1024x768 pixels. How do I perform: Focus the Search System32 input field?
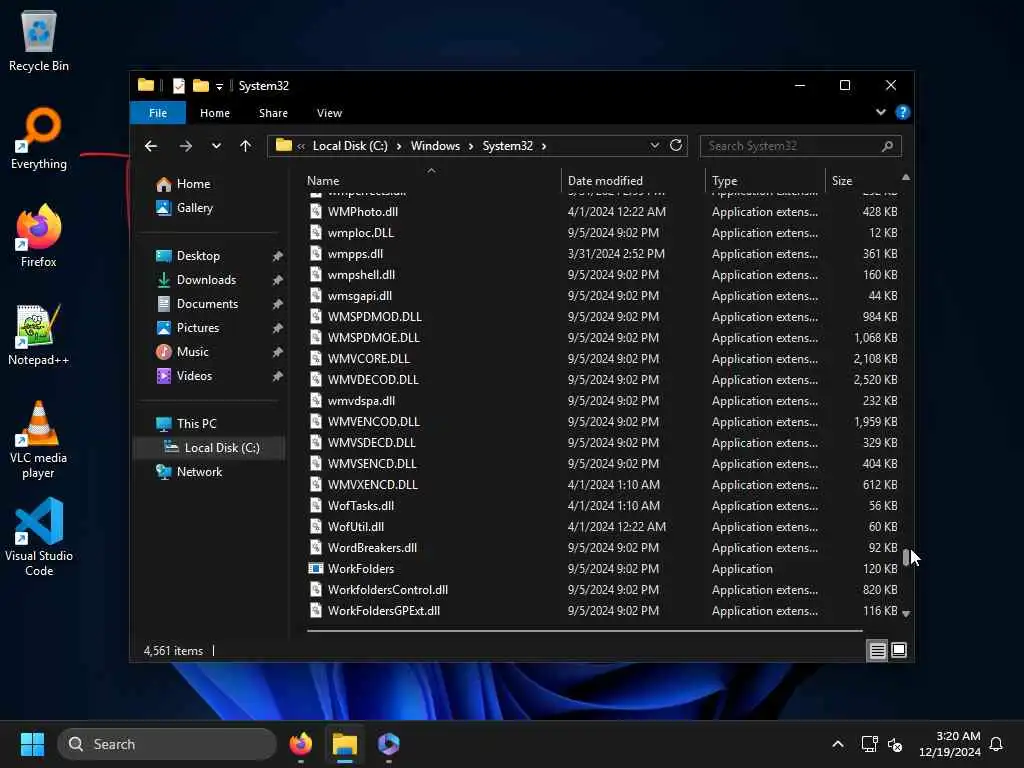click(x=801, y=146)
